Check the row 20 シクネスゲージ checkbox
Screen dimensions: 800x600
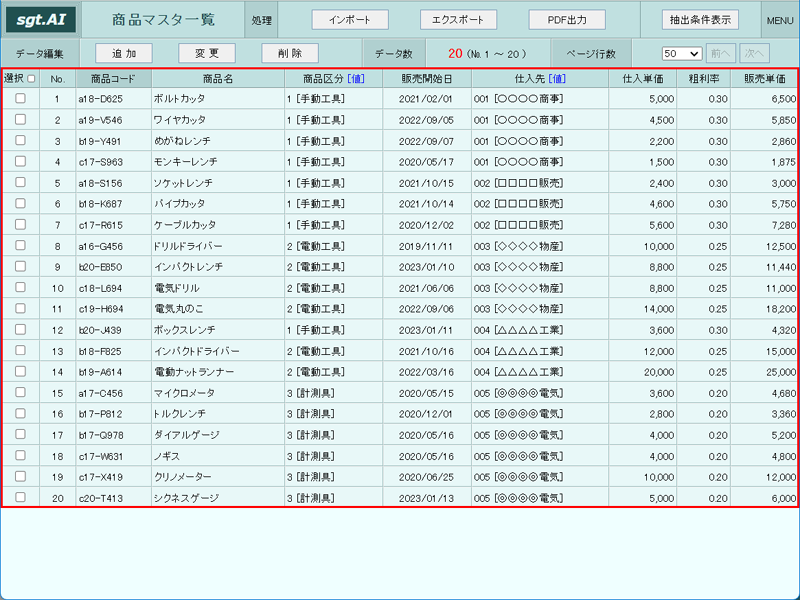pos(20,497)
